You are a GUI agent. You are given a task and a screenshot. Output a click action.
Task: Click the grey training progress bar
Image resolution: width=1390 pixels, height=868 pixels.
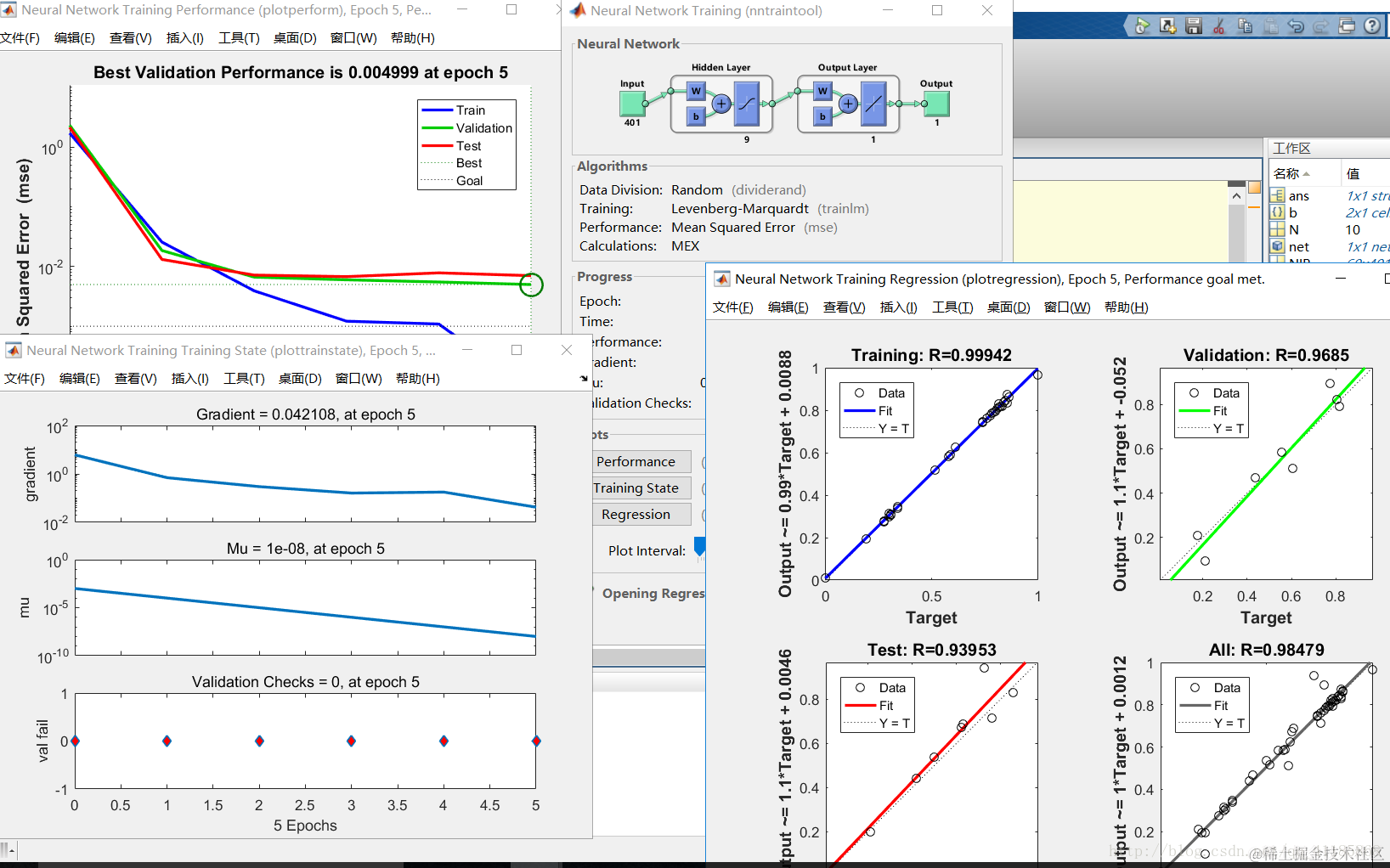point(649,657)
